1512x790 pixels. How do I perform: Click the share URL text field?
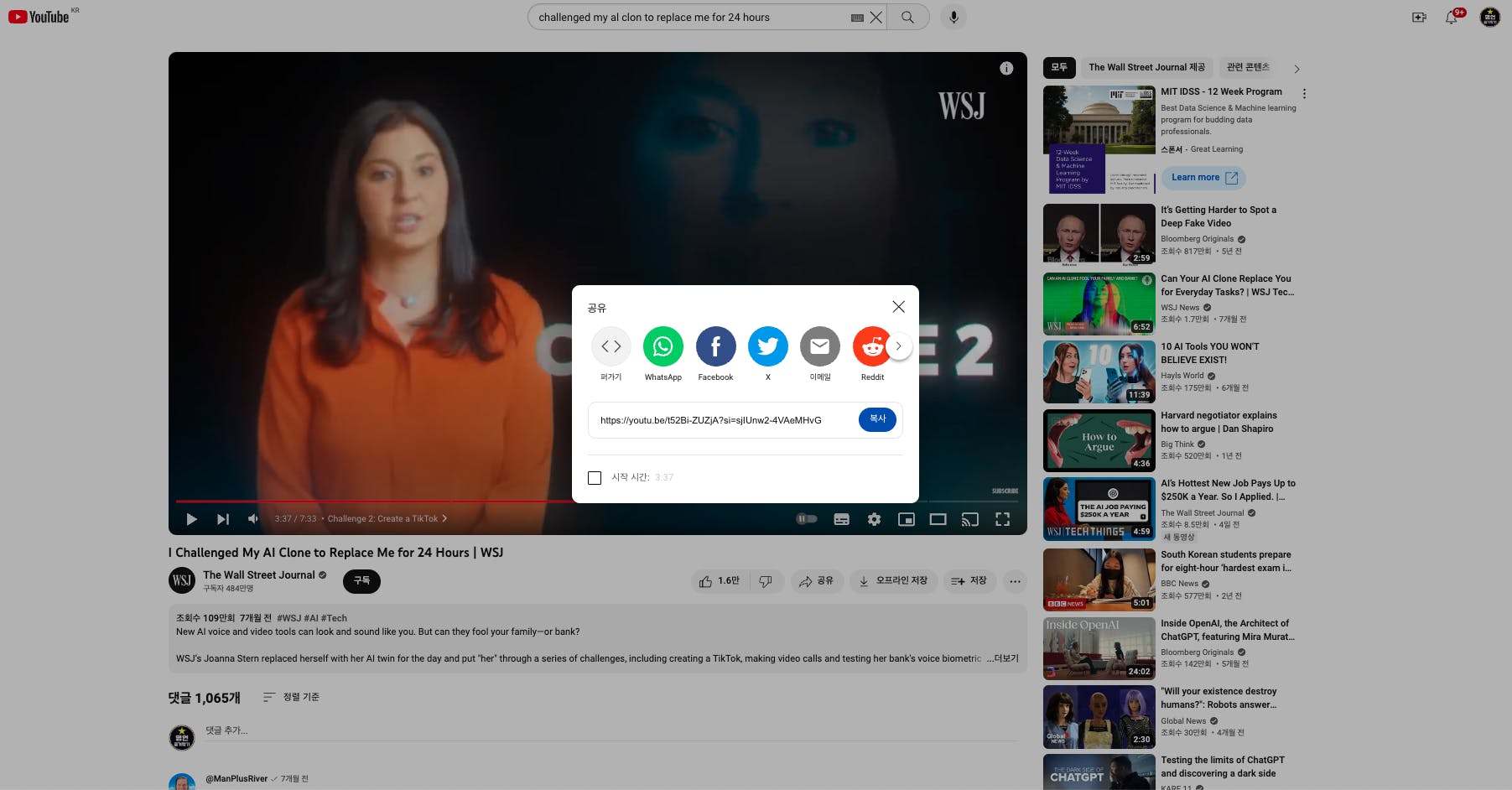(711, 420)
